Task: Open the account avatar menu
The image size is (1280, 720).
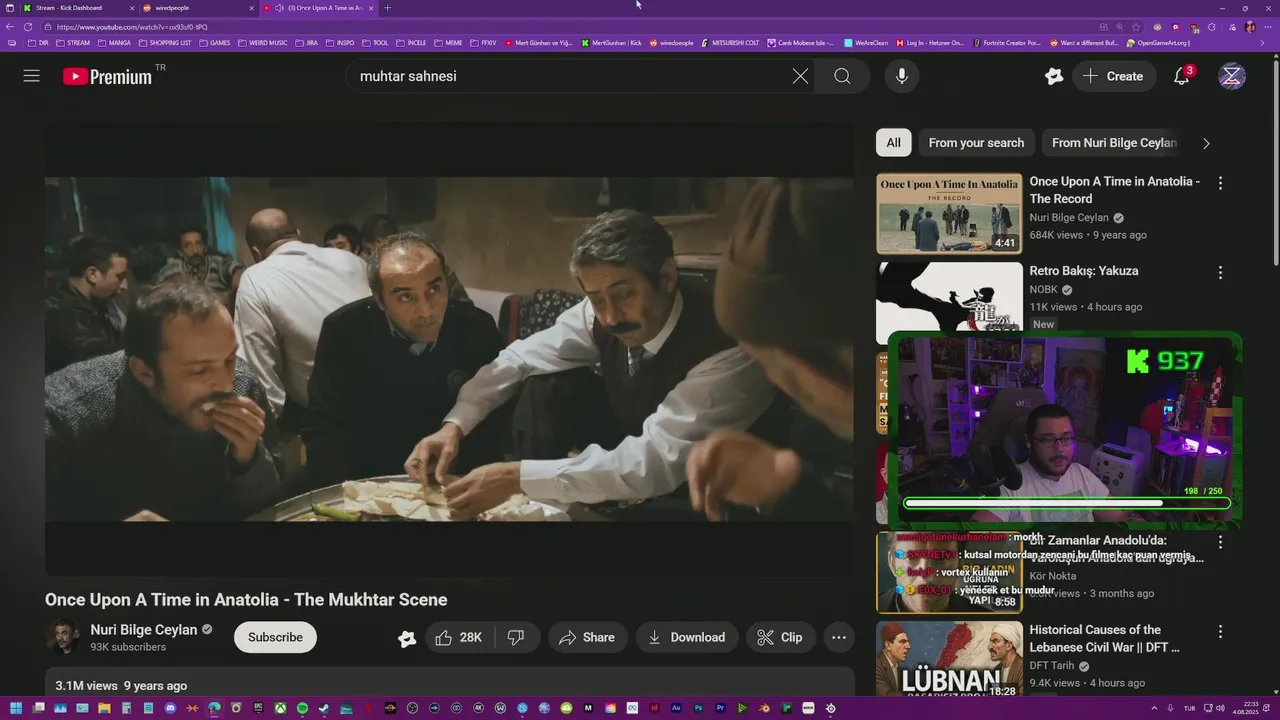Action: pyautogui.click(x=1232, y=76)
